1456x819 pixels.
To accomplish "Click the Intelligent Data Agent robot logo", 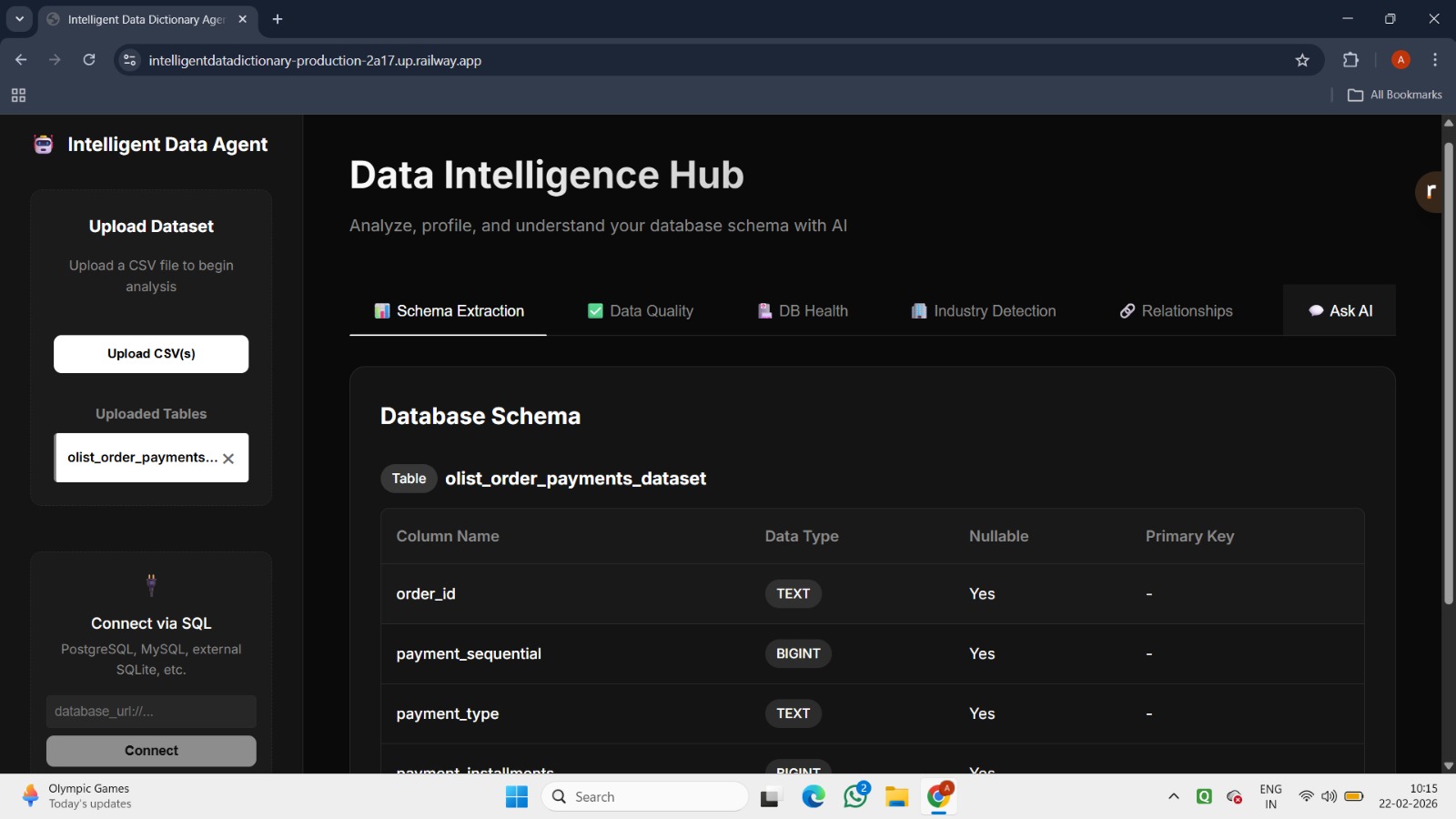I will (x=44, y=145).
